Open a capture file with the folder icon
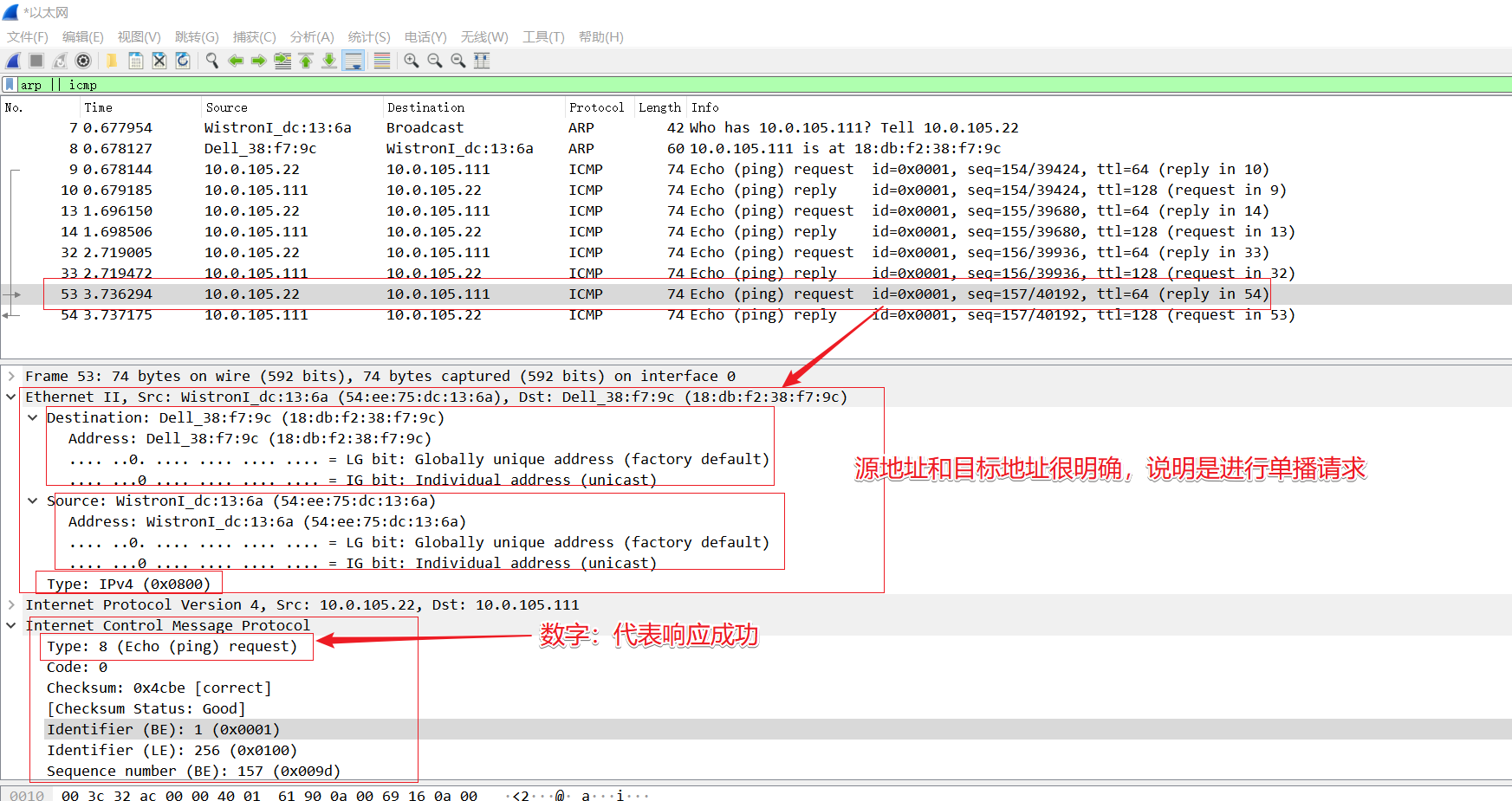 pyautogui.click(x=112, y=61)
